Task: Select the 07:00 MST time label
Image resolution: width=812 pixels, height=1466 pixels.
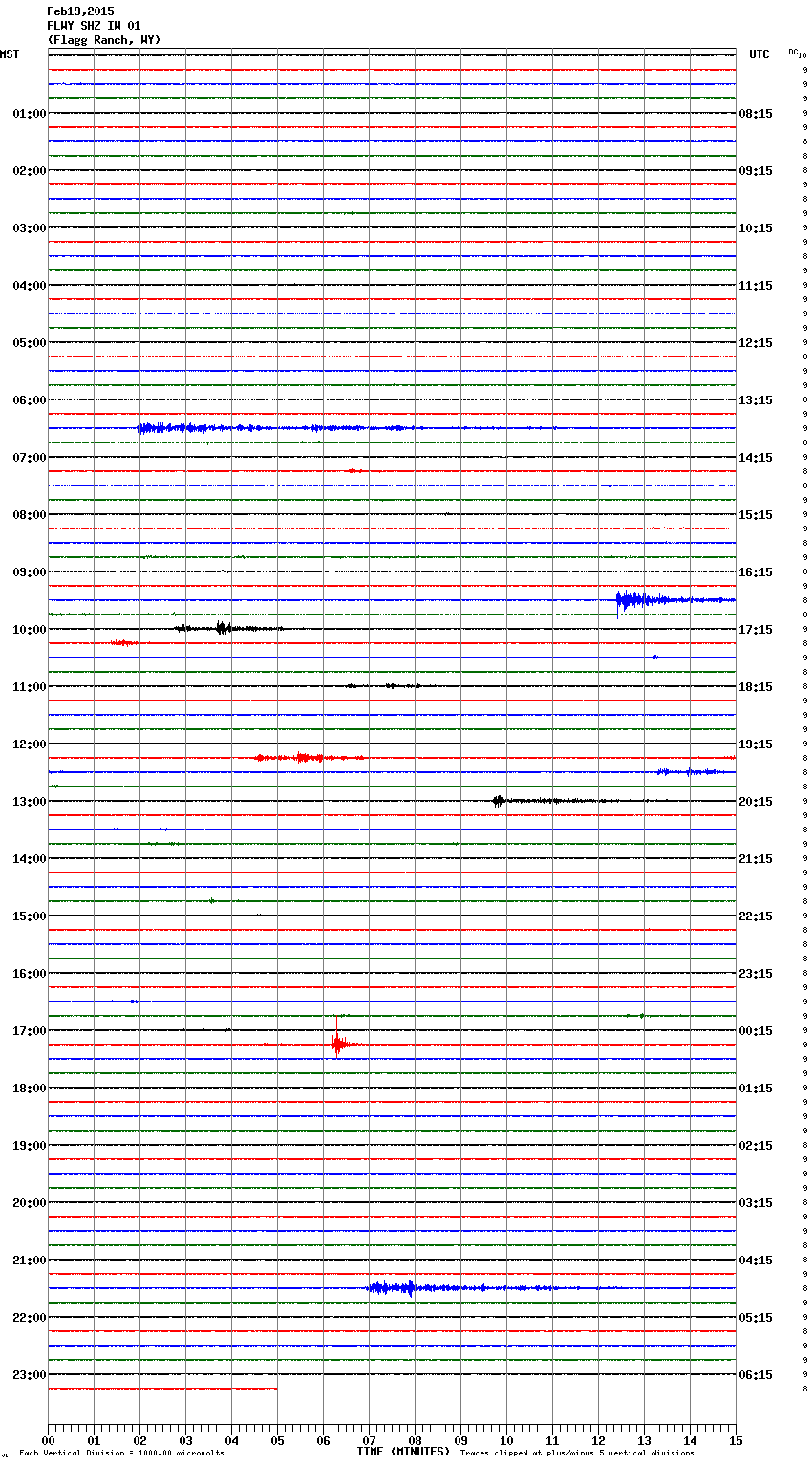Action: pyautogui.click(x=30, y=458)
